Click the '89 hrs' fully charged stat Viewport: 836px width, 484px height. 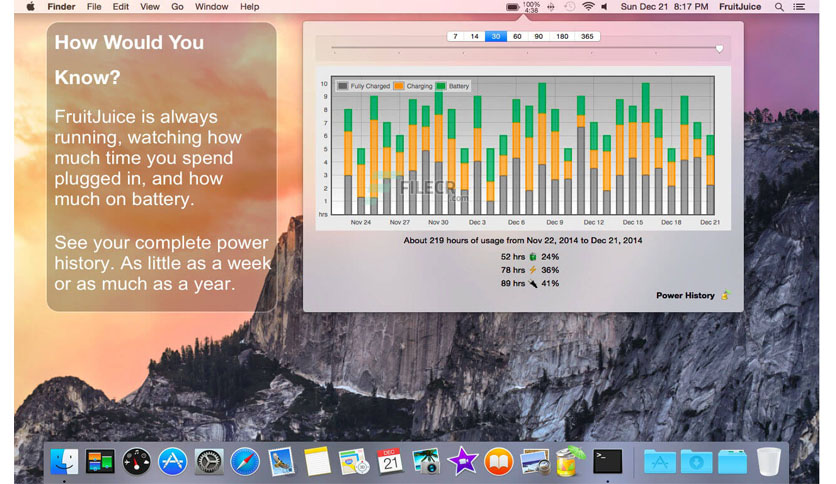point(512,284)
